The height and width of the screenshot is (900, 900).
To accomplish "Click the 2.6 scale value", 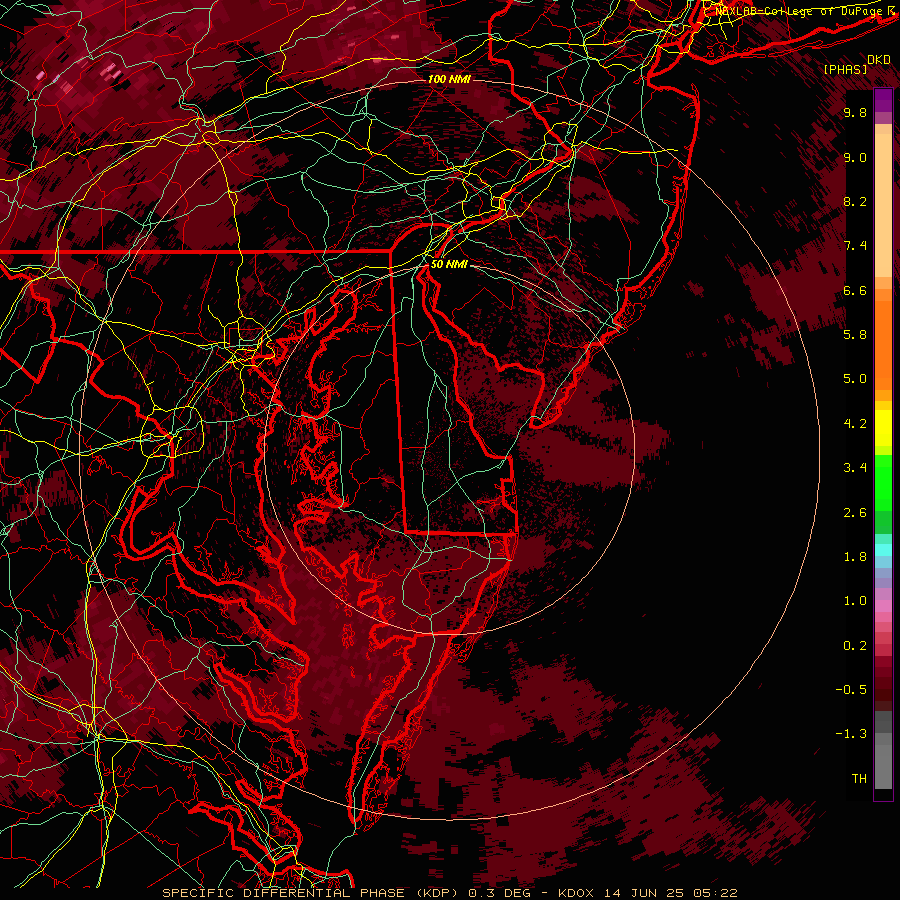I will click(855, 512).
